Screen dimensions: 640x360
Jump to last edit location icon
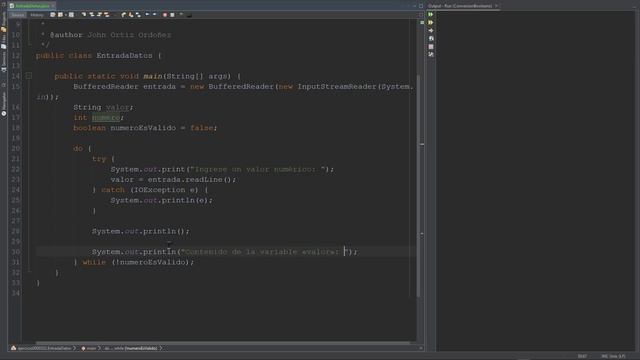pyautogui.click(x=52, y=15)
